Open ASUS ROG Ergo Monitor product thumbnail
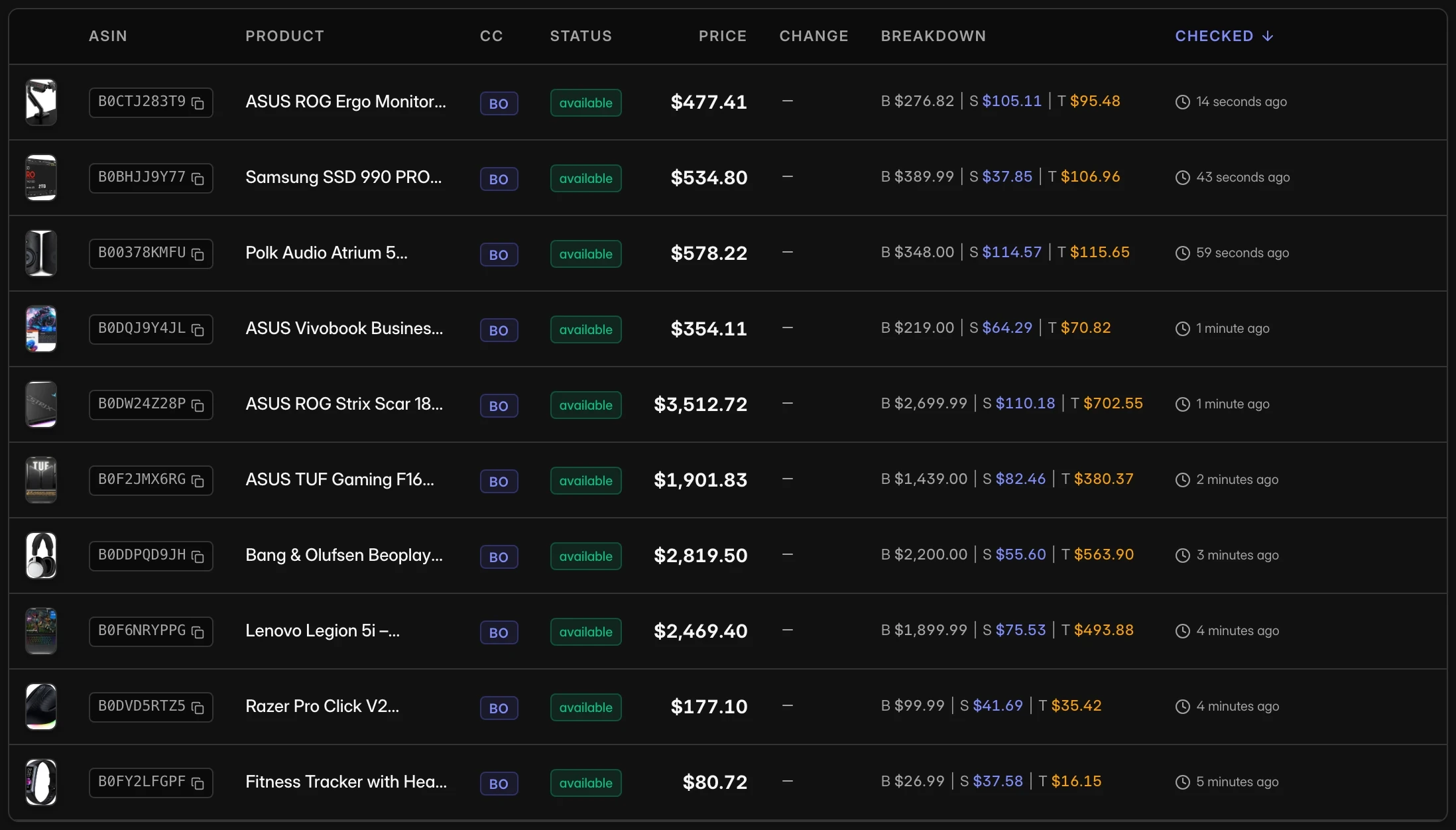Image resolution: width=1456 pixels, height=830 pixels. tap(41, 102)
